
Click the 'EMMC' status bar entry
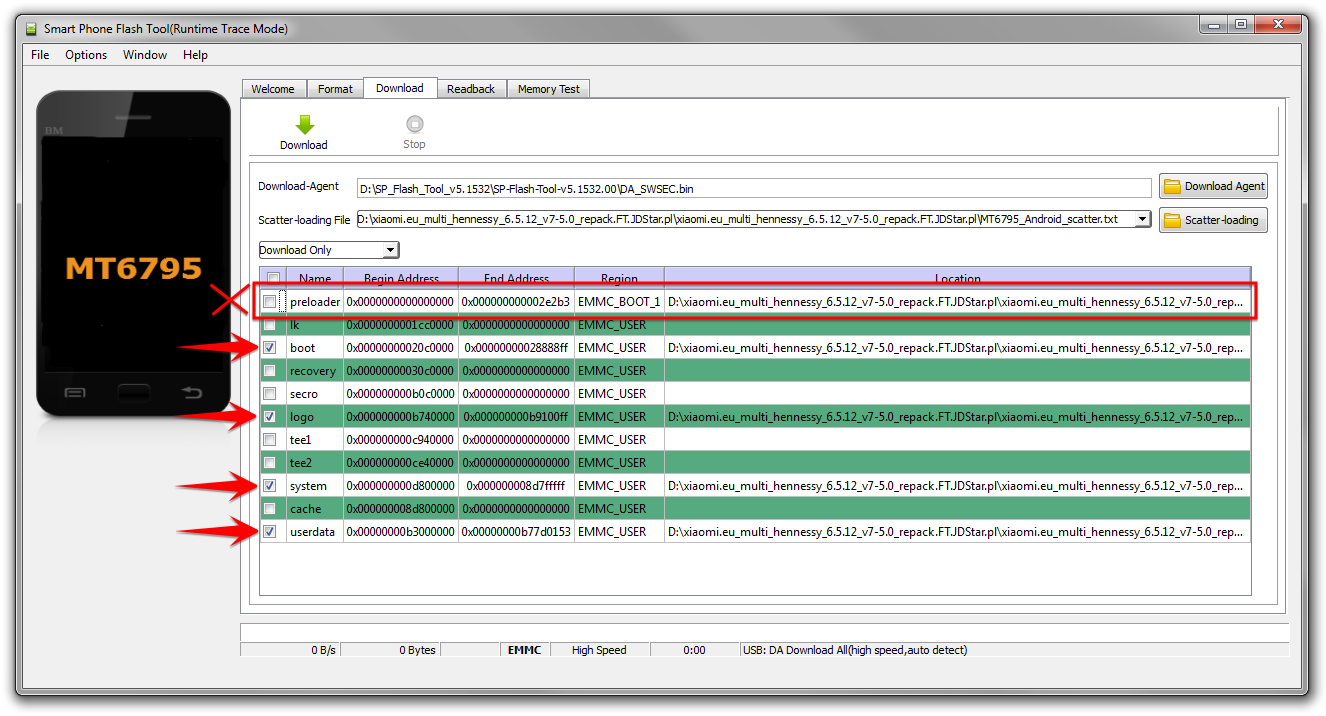click(x=524, y=650)
